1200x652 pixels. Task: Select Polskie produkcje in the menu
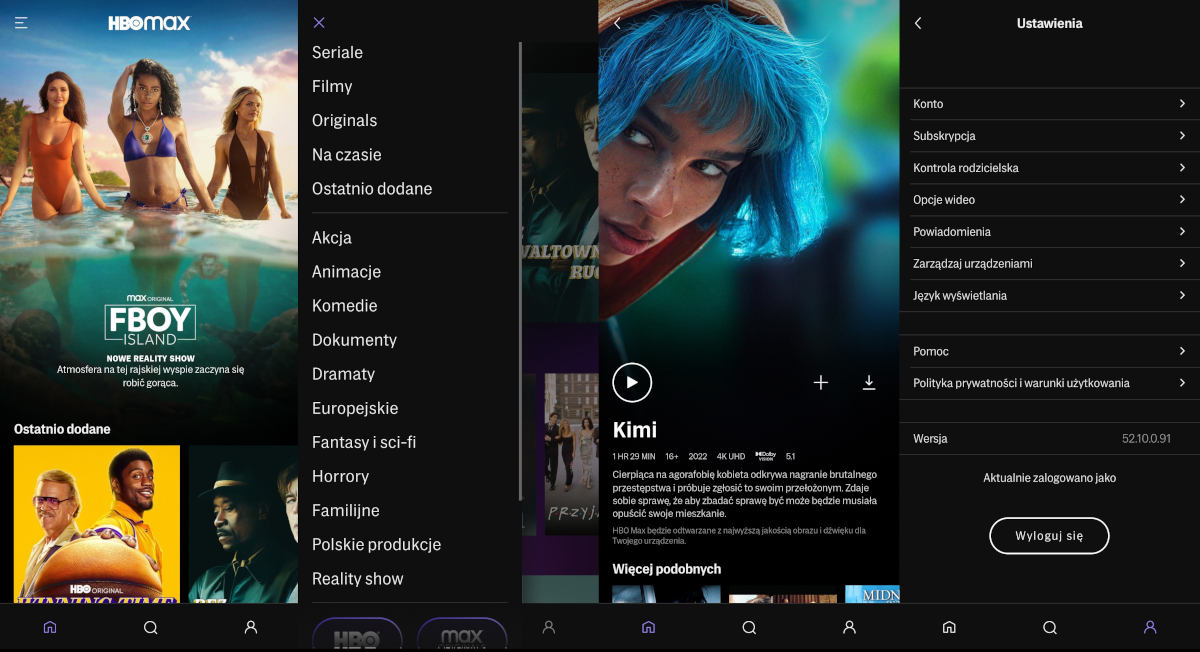click(376, 545)
